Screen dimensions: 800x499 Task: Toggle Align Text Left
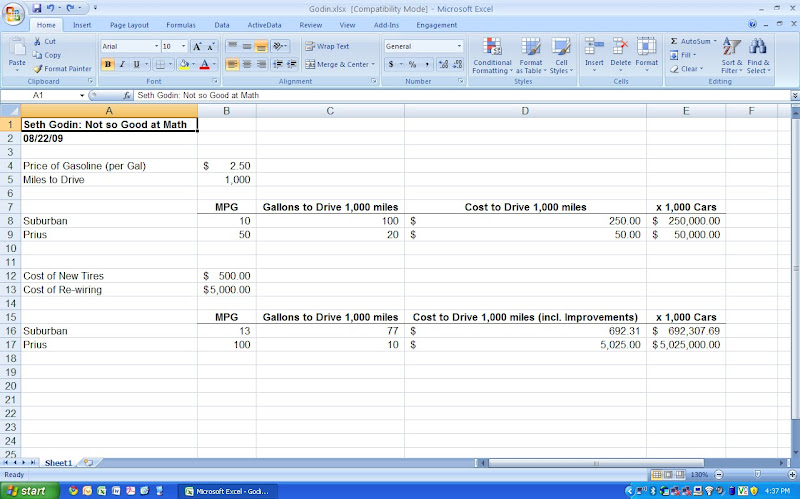232,64
